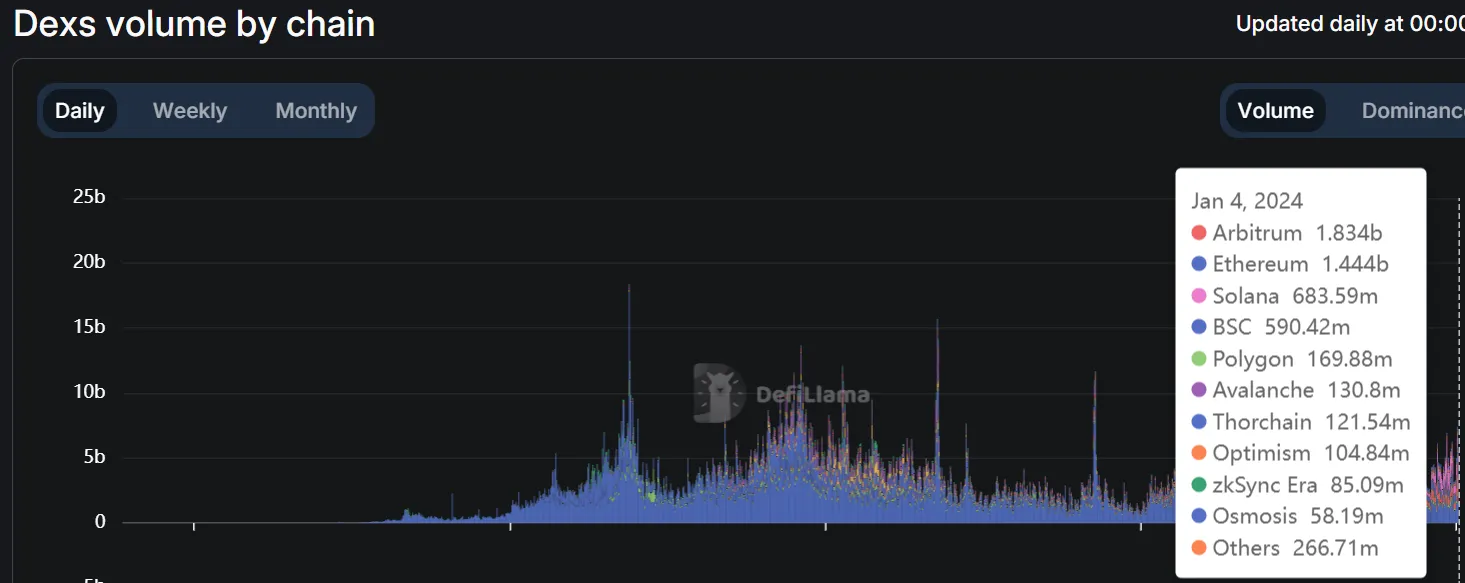The image size is (1465, 583).
Task: Click the 25b axis label
Action: [89, 196]
